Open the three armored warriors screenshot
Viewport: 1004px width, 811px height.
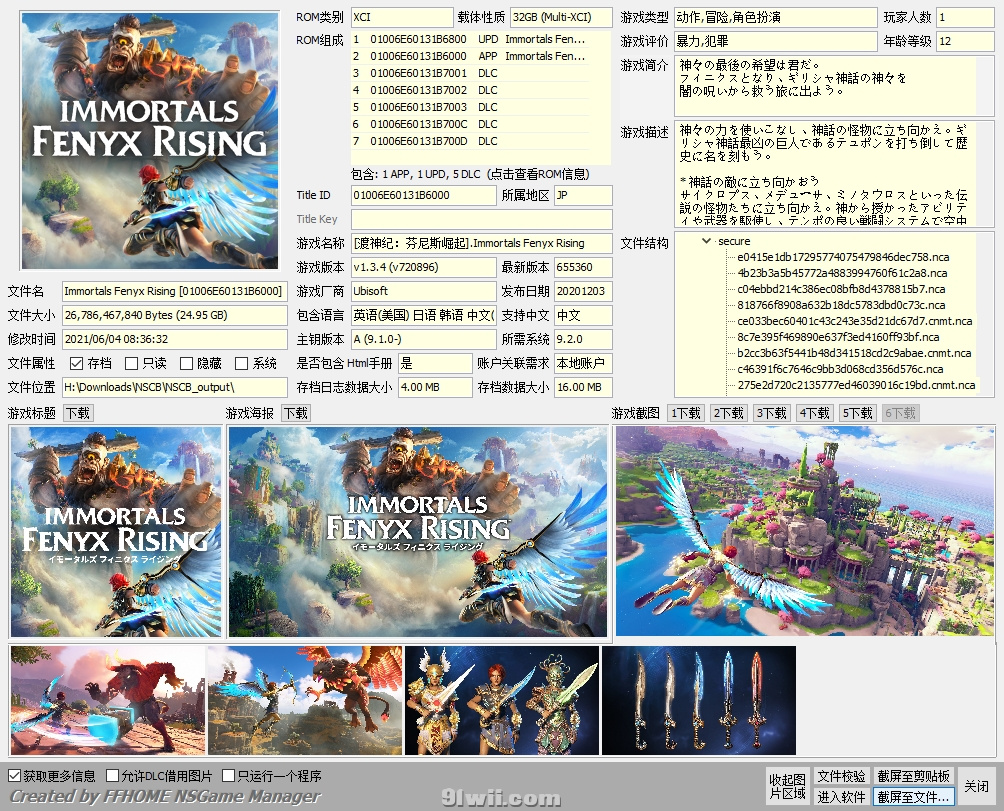(x=502, y=700)
